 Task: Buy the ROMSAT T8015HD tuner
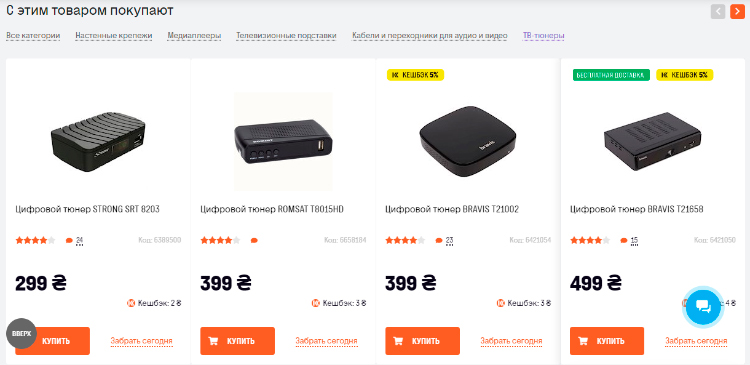(x=237, y=341)
